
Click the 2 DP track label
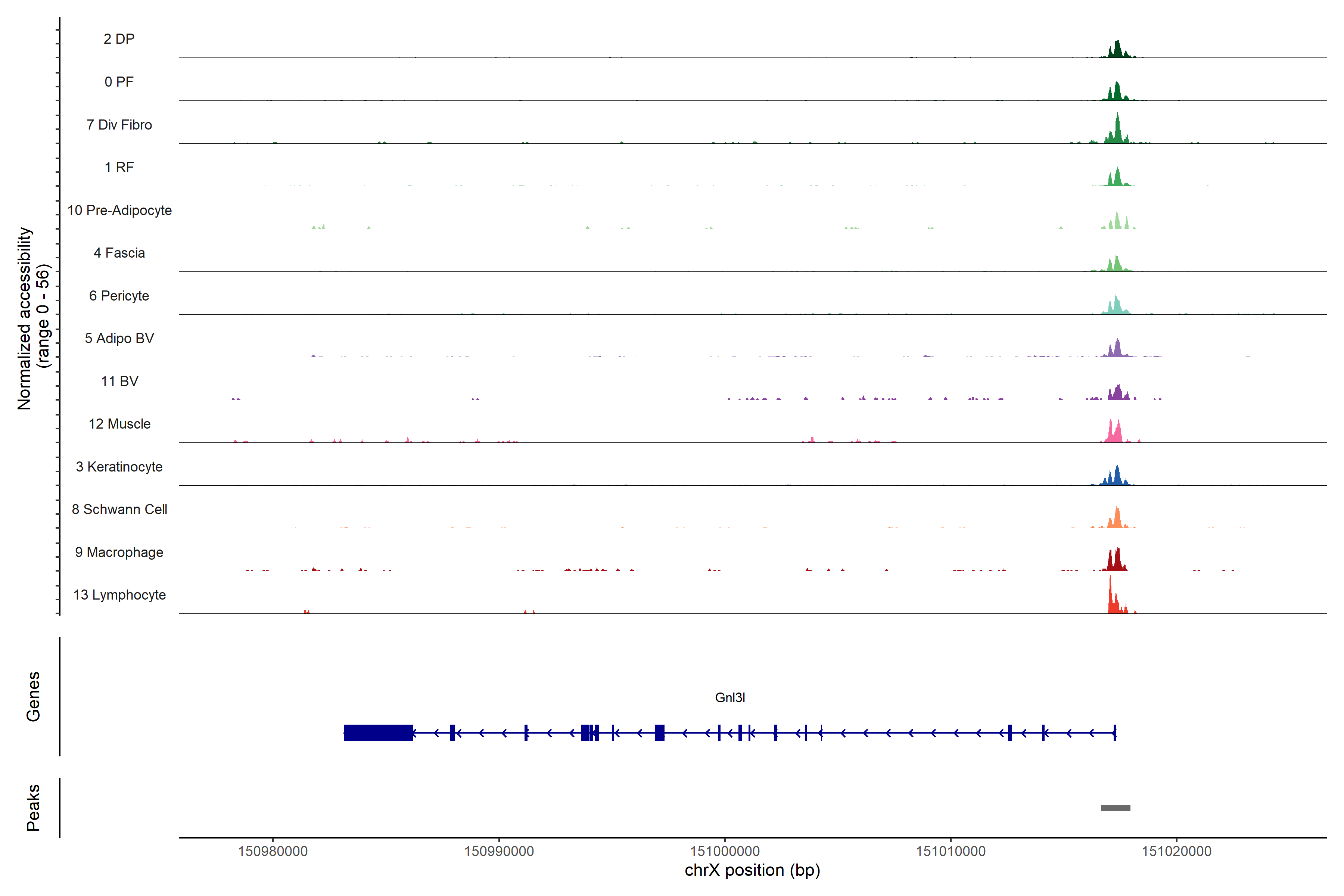pos(119,39)
